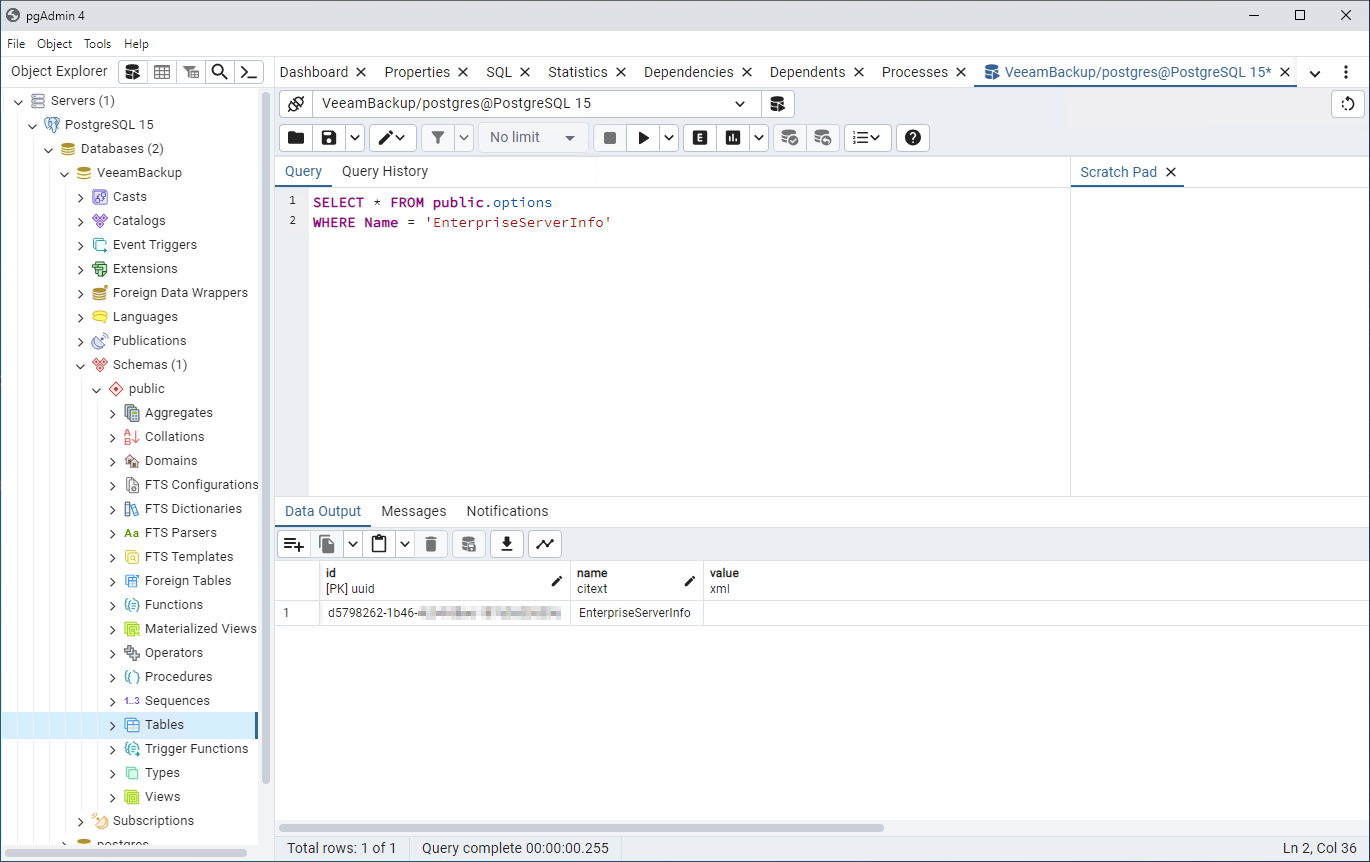Image resolution: width=1370 pixels, height=862 pixels.
Task: Open the File menu
Action: click(x=16, y=44)
